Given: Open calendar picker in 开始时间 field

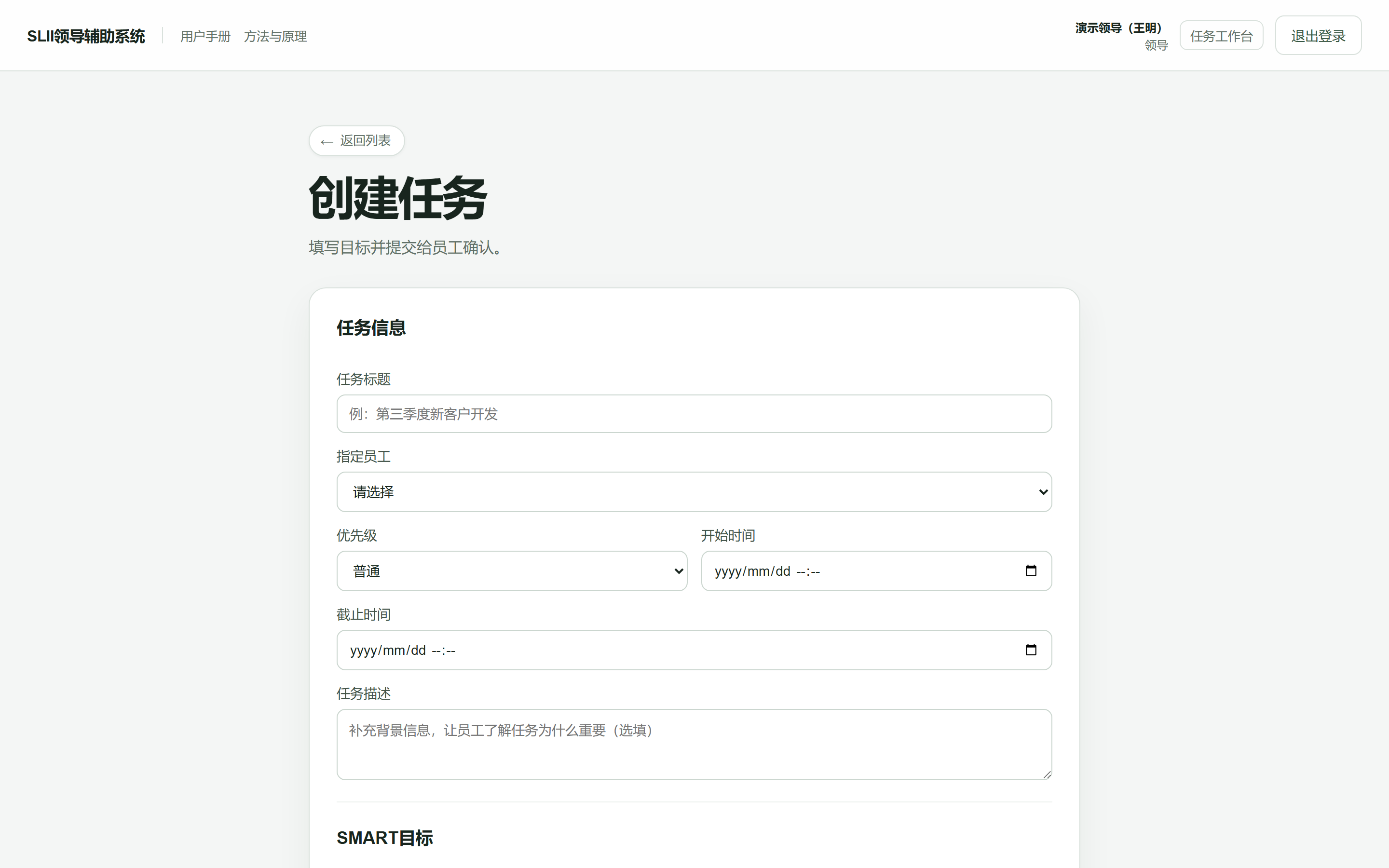Looking at the screenshot, I should [x=1031, y=570].
